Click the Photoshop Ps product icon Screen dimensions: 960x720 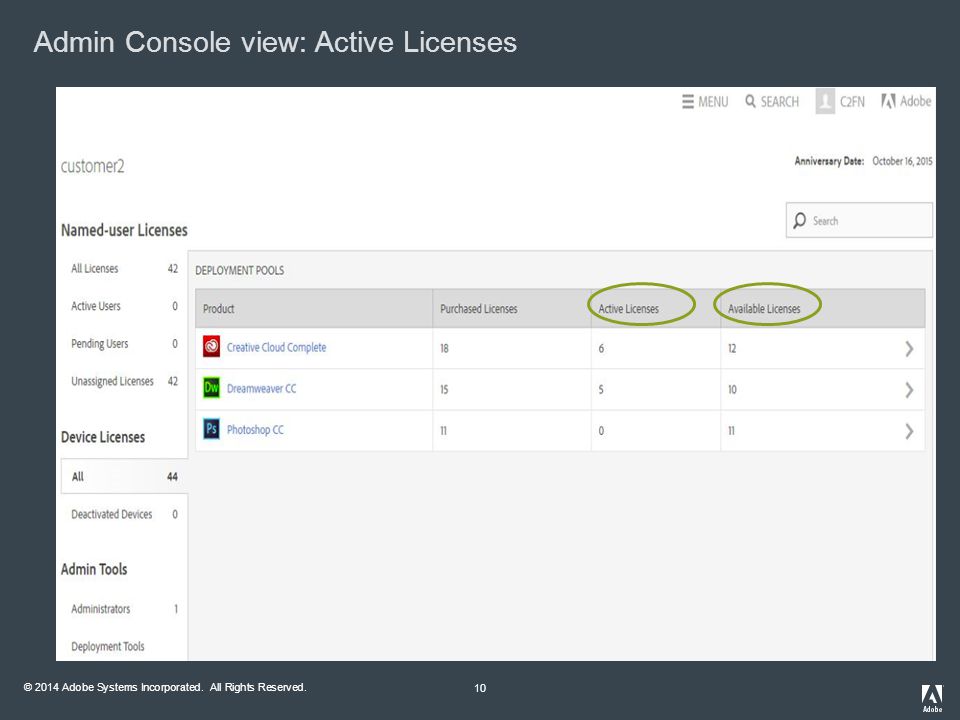tap(211, 429)
